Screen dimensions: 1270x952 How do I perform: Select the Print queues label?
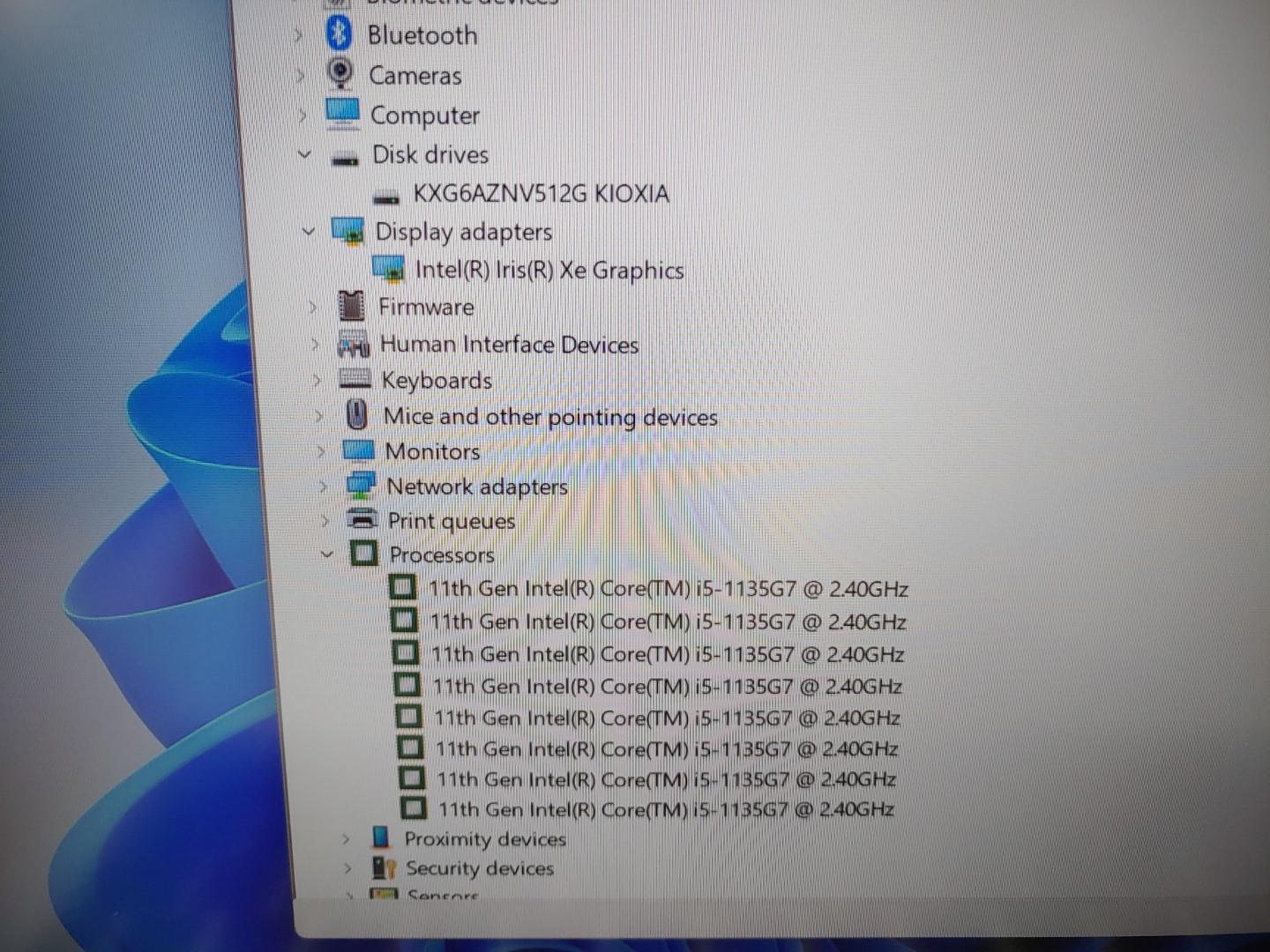(x=452, y=521)
